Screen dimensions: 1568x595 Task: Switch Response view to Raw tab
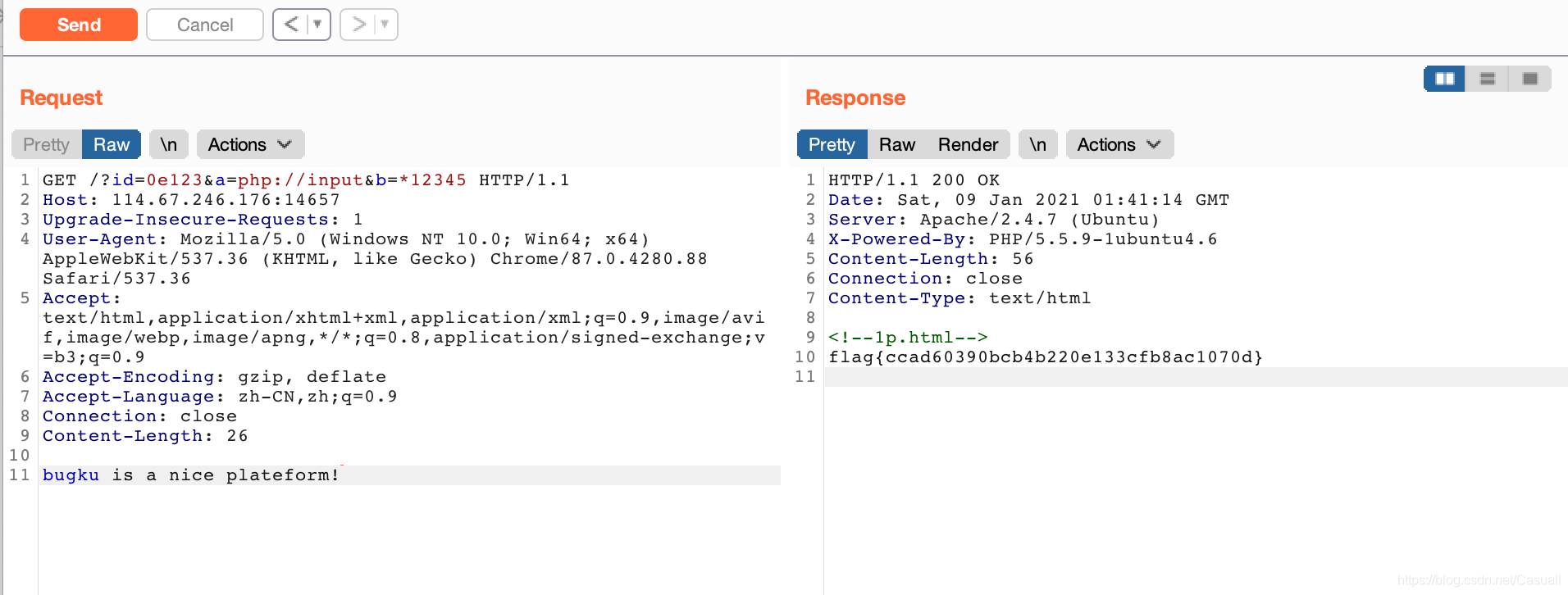click(x=897, y=144)
